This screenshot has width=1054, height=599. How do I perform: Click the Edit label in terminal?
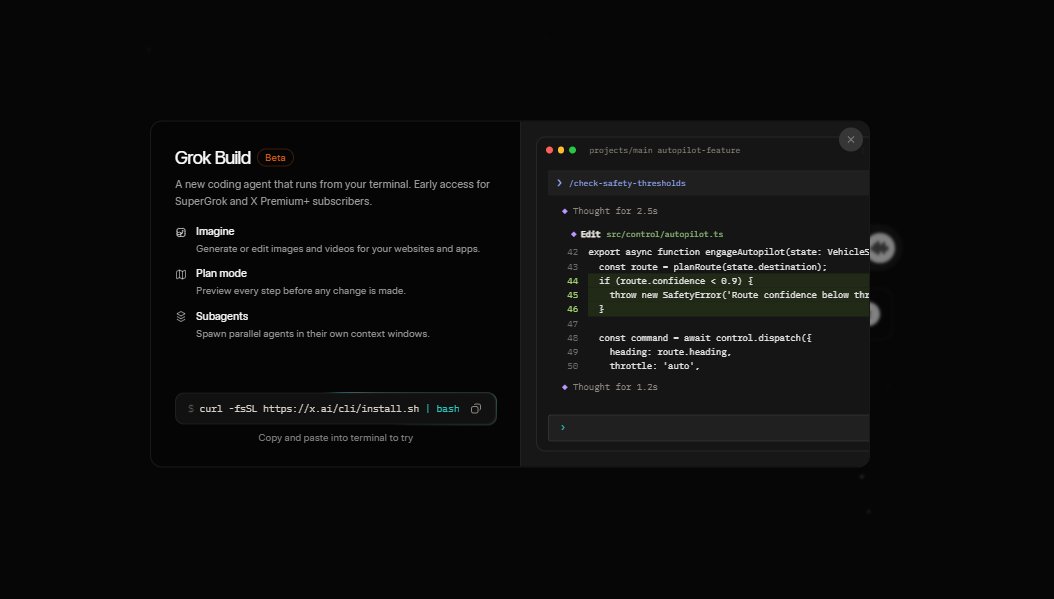[590, 234]
